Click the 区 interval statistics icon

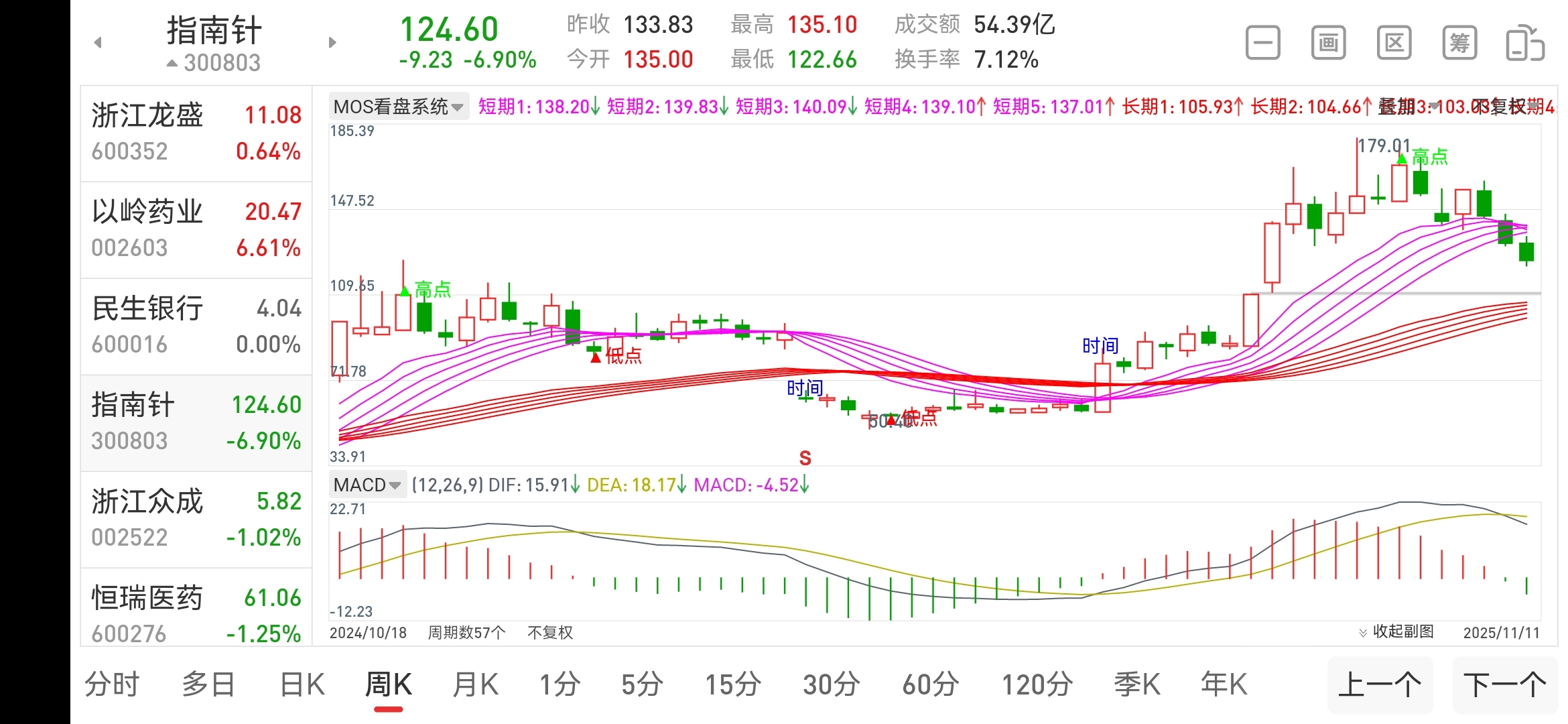[x=1394, y=44]
